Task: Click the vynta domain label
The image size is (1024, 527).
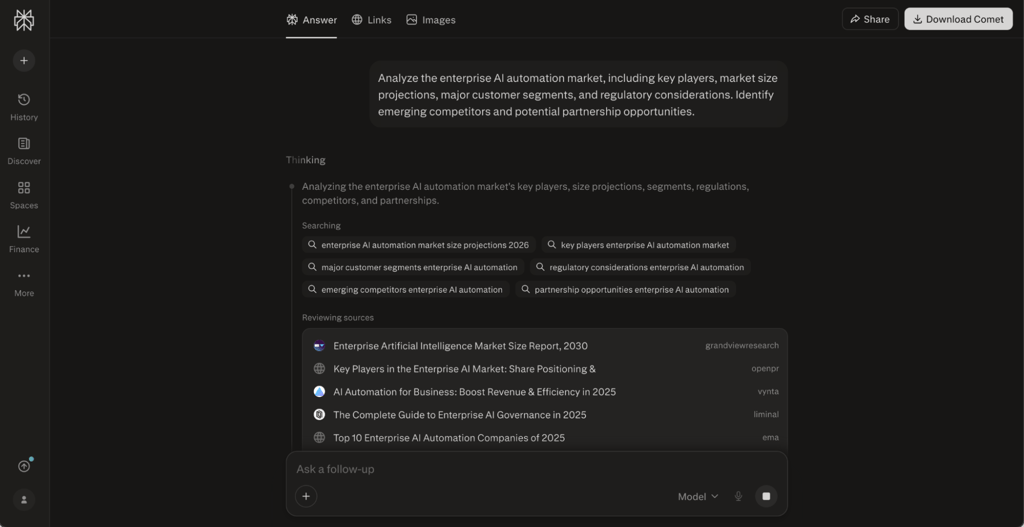Action: (x=768, y=392)
